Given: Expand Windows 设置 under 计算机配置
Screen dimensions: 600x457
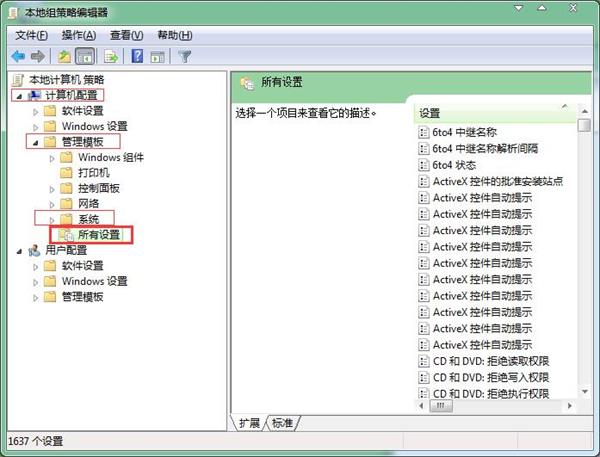Looking at the screenshot, I should (x=36, y=127).
